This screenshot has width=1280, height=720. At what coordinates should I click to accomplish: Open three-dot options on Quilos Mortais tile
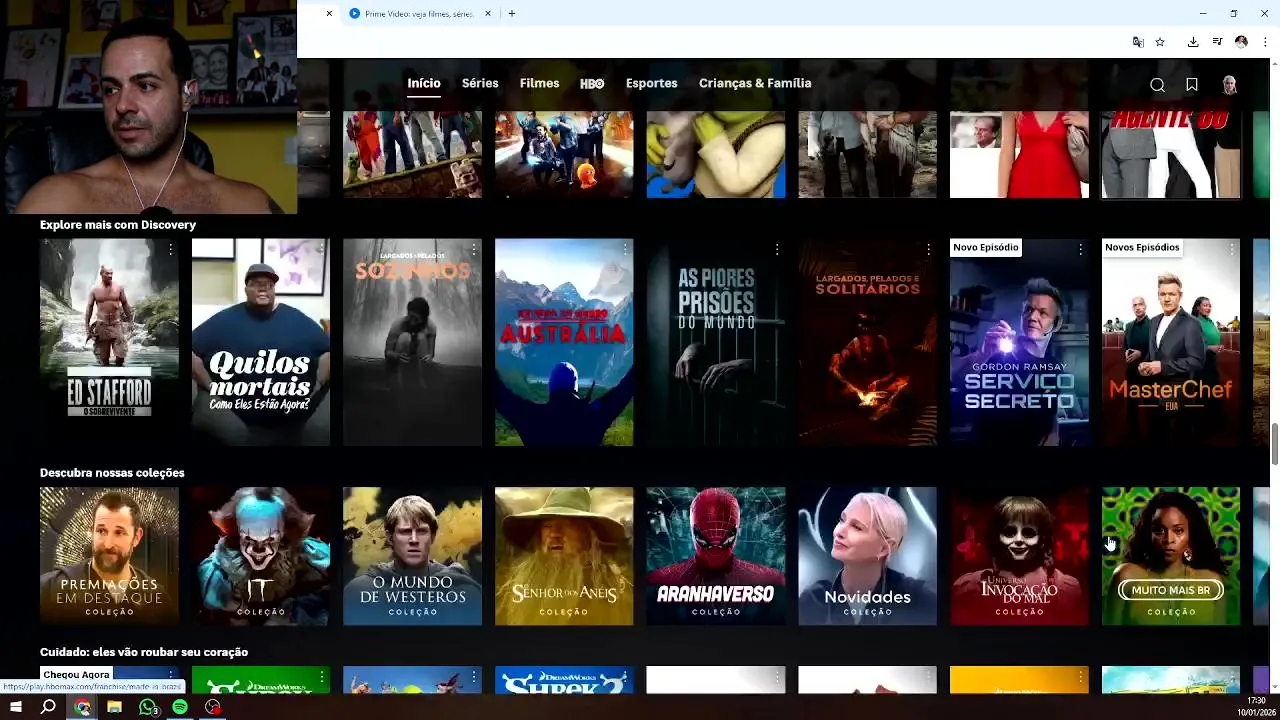pos(322,249)
